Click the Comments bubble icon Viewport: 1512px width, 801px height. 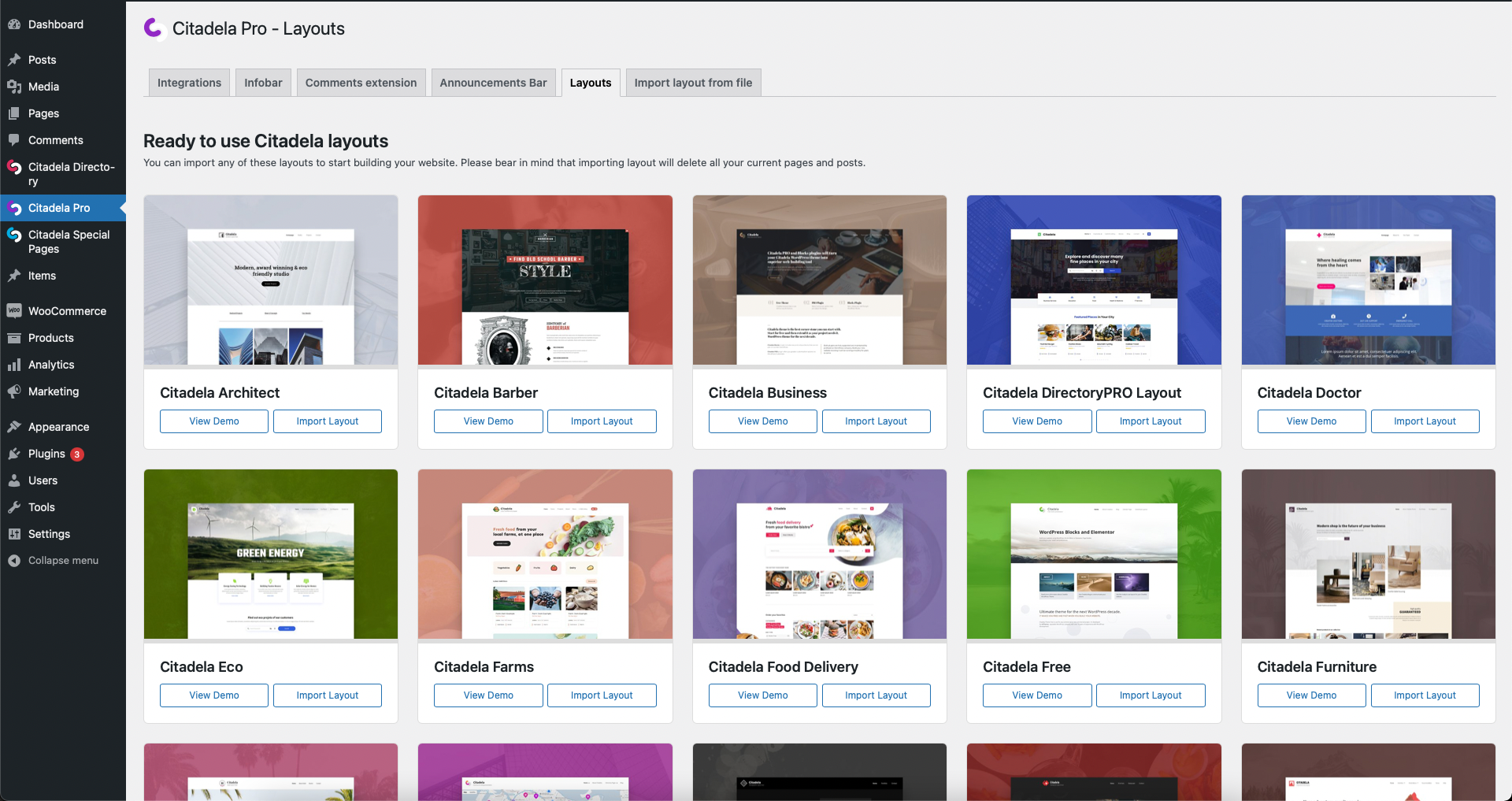coord(14,140)
